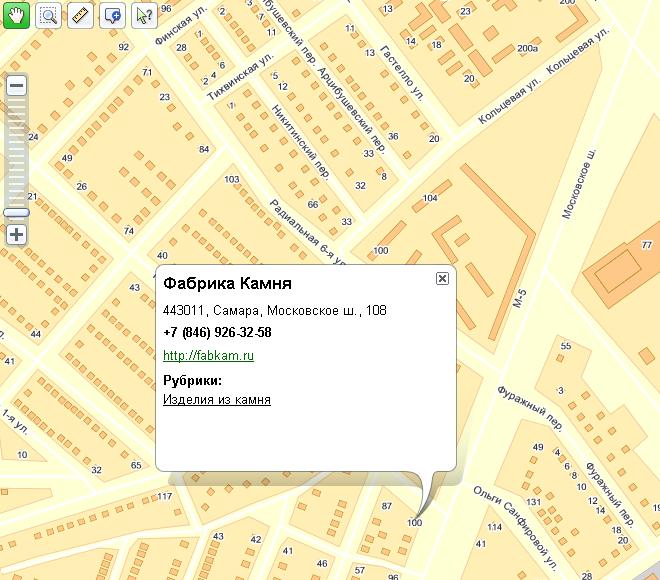660x580 pixels.
Task: Click the address 443011, Самара, Московское ш., 108
Action: point(274,311)
